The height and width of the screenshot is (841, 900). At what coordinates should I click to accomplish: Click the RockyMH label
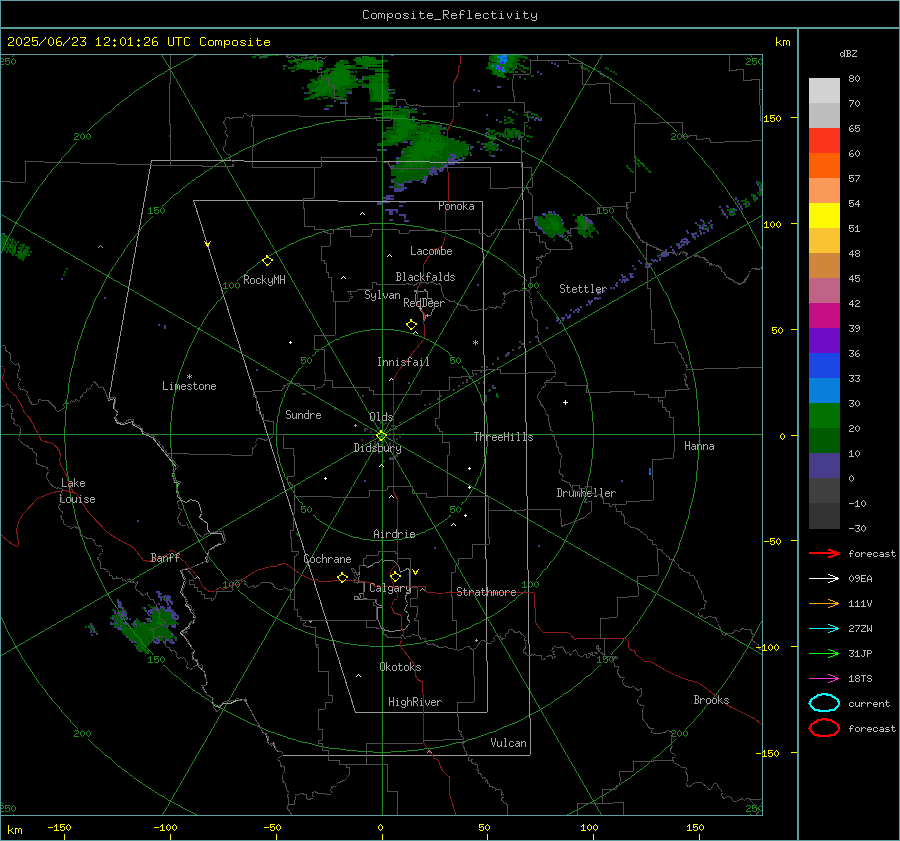point(264,280)
